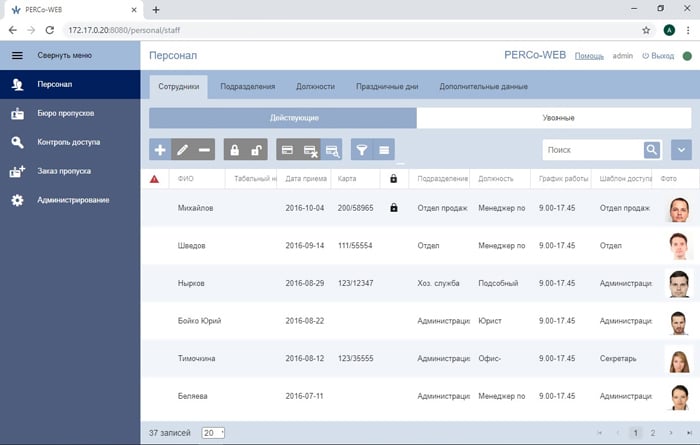700x445 pixels.
Task: Click the admin user name
Action: click(623, 56)
